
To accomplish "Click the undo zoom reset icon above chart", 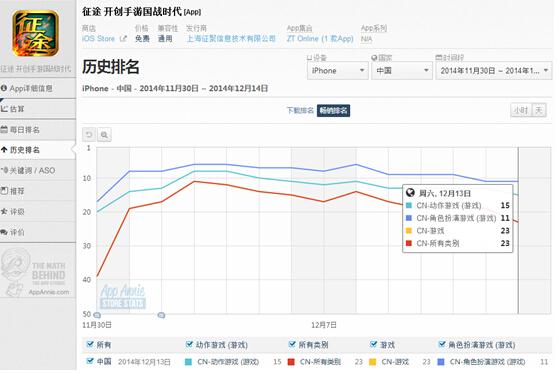I will click(x=89, y=135).
